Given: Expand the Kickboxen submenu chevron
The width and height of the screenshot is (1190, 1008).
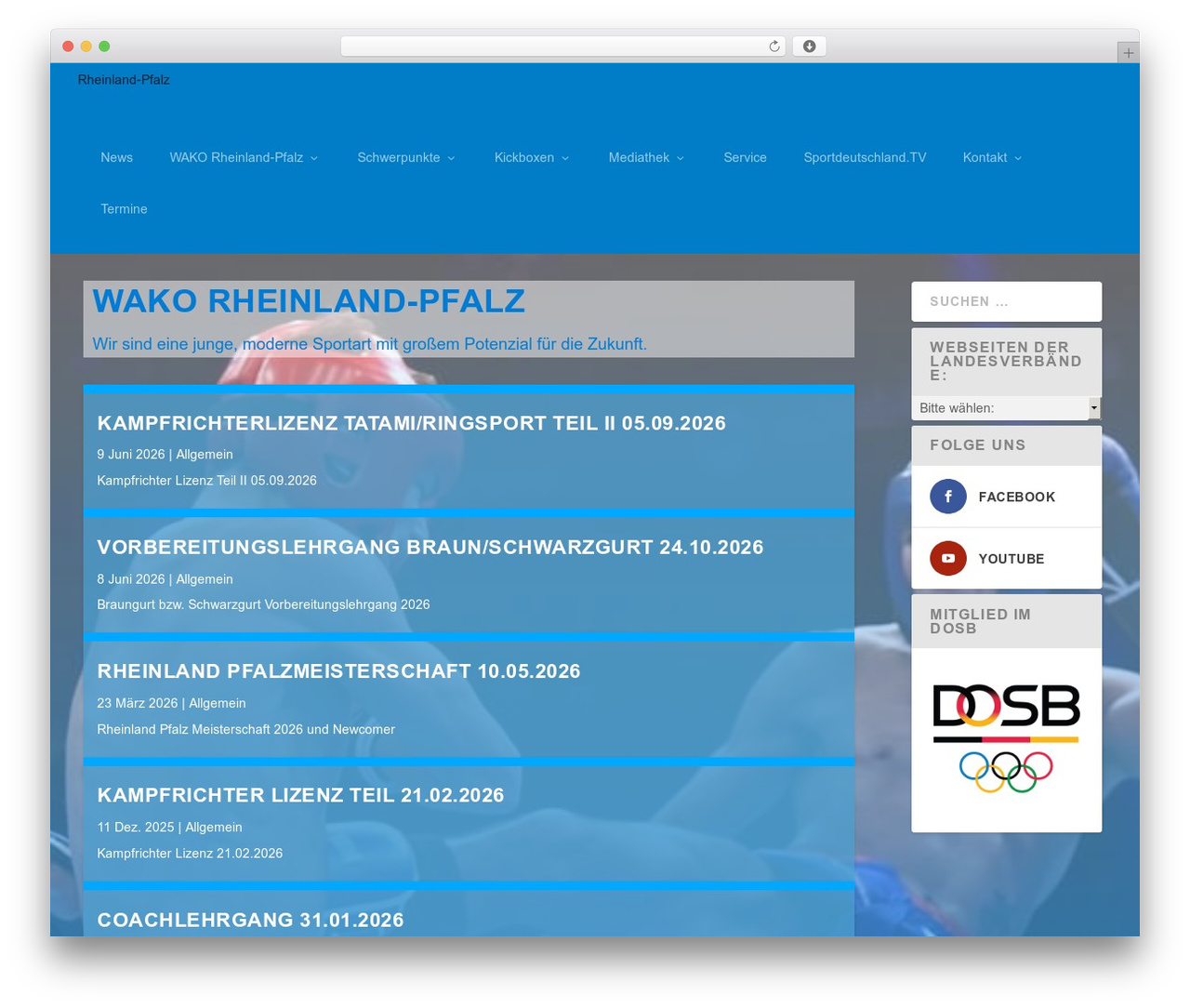Looking at the screenshot, I should (565, 158).
